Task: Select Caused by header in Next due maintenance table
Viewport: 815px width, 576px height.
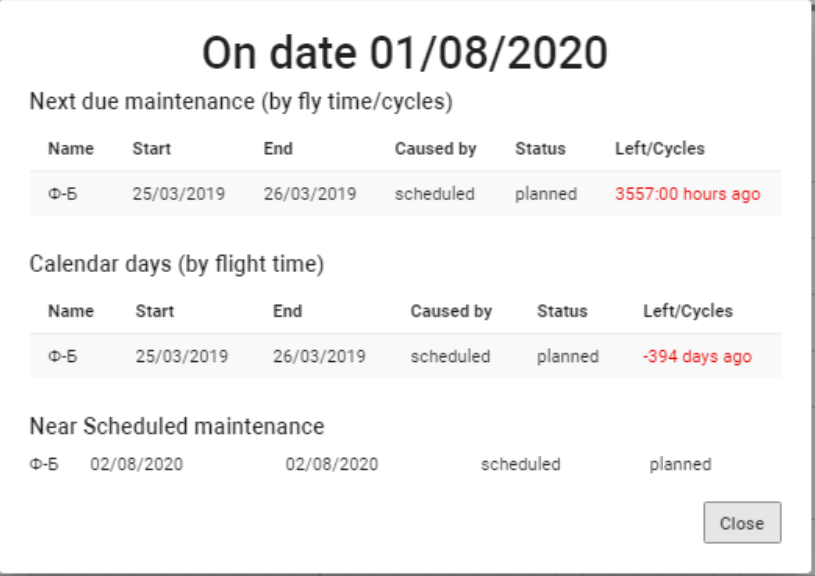Action: pyautogui.click(x=435, y=148)
